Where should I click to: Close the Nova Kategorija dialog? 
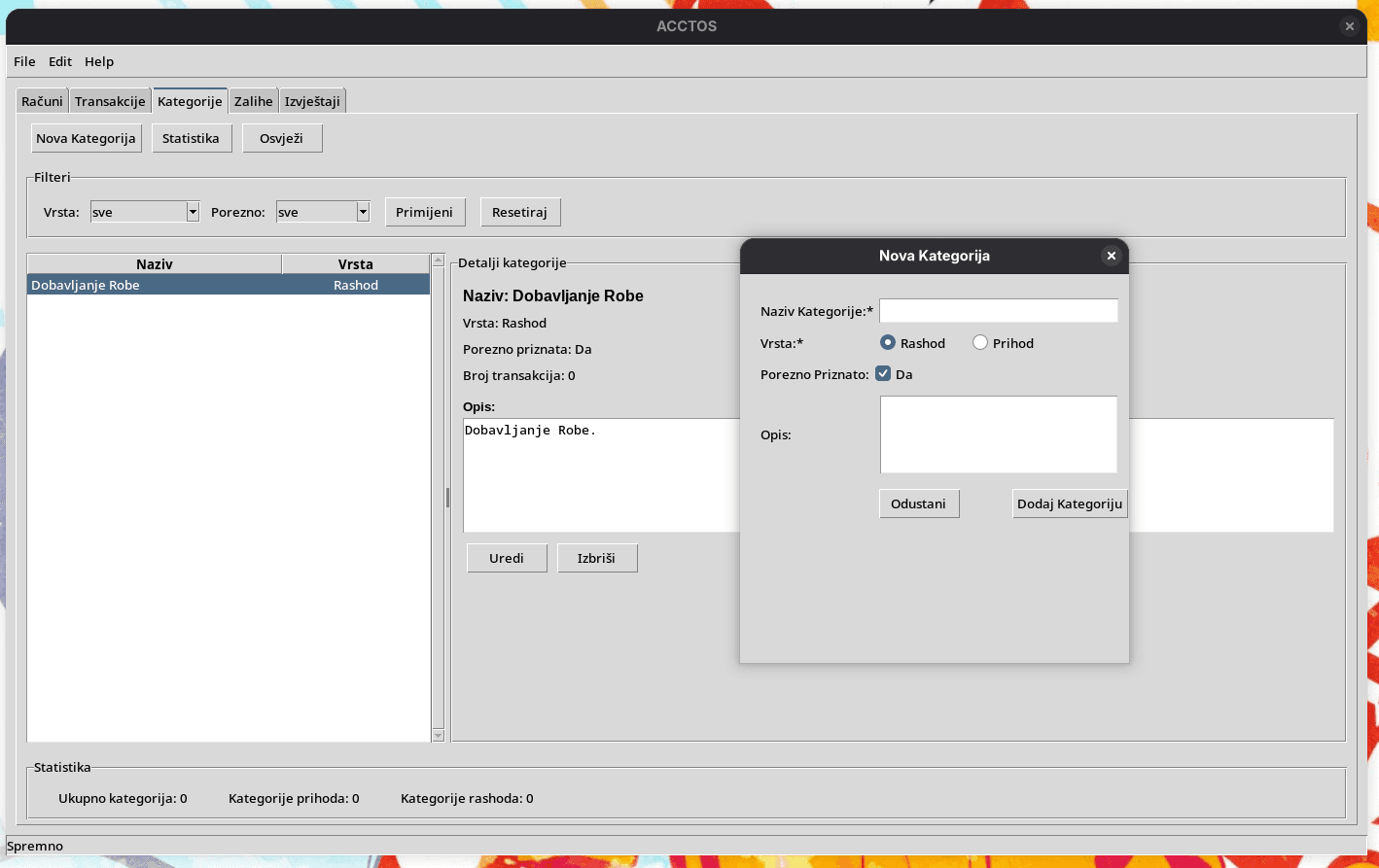click(x=1111, y=256)
